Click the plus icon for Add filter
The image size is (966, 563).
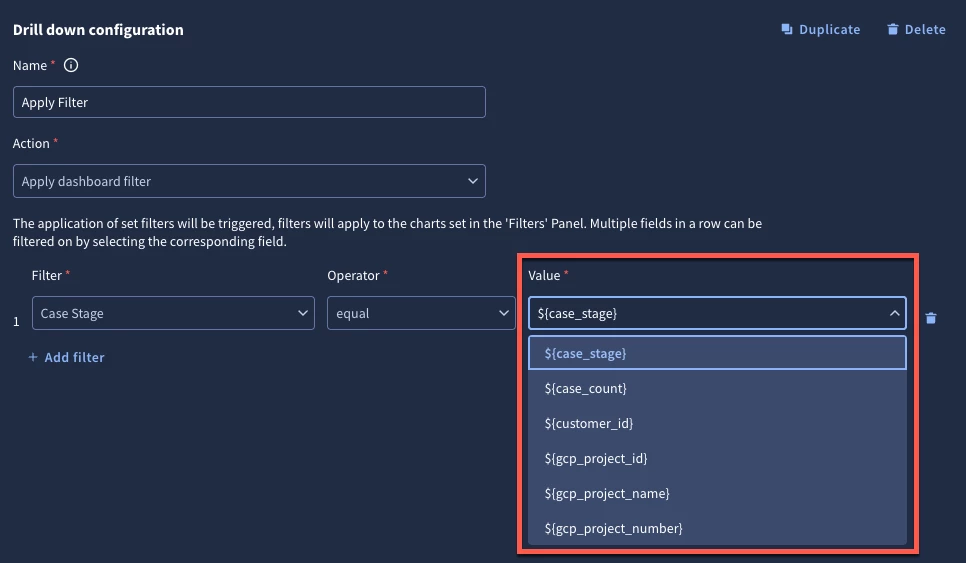click(x=33, y=357)
